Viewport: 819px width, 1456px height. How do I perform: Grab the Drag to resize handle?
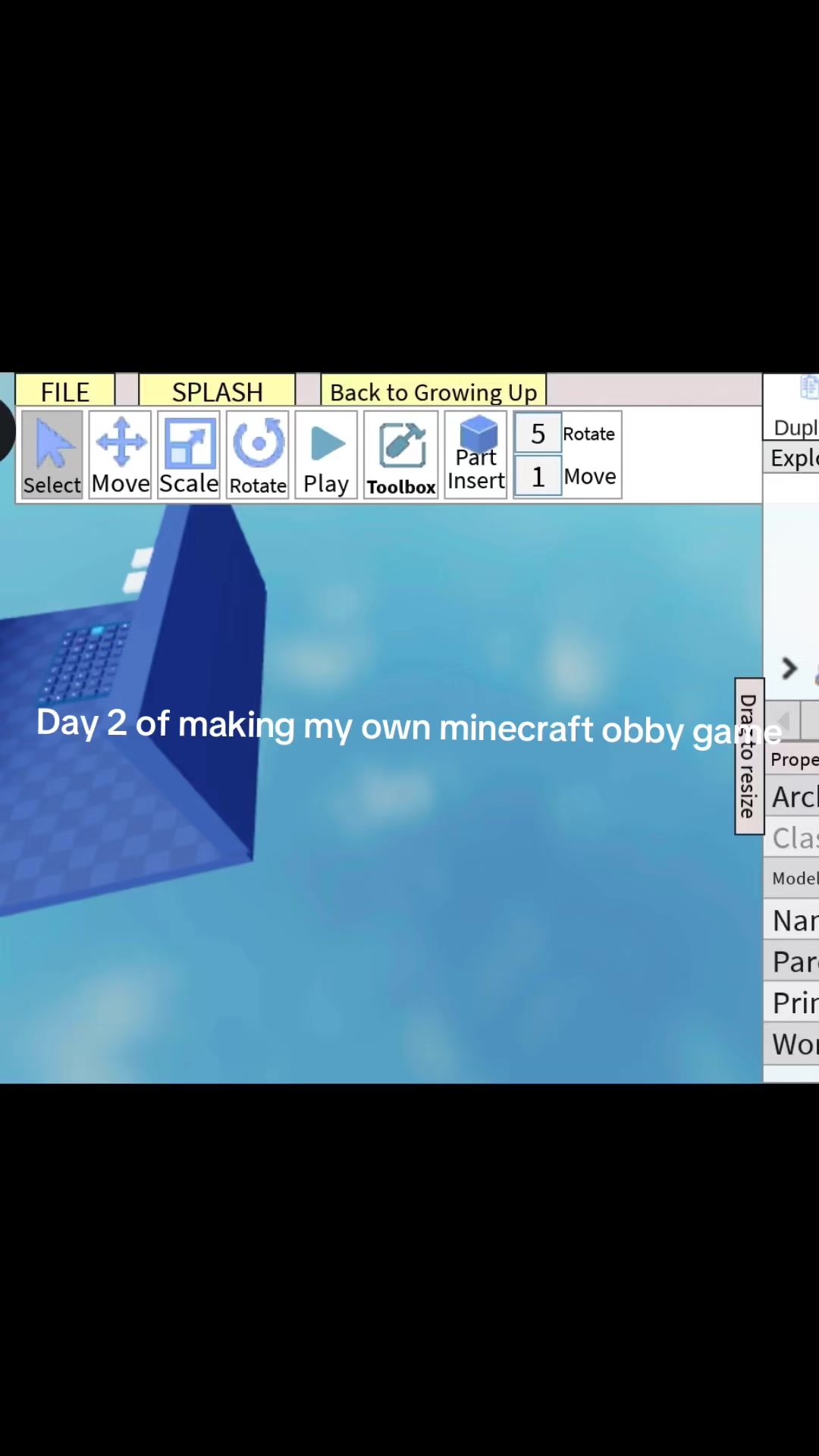tap(748, 756)
